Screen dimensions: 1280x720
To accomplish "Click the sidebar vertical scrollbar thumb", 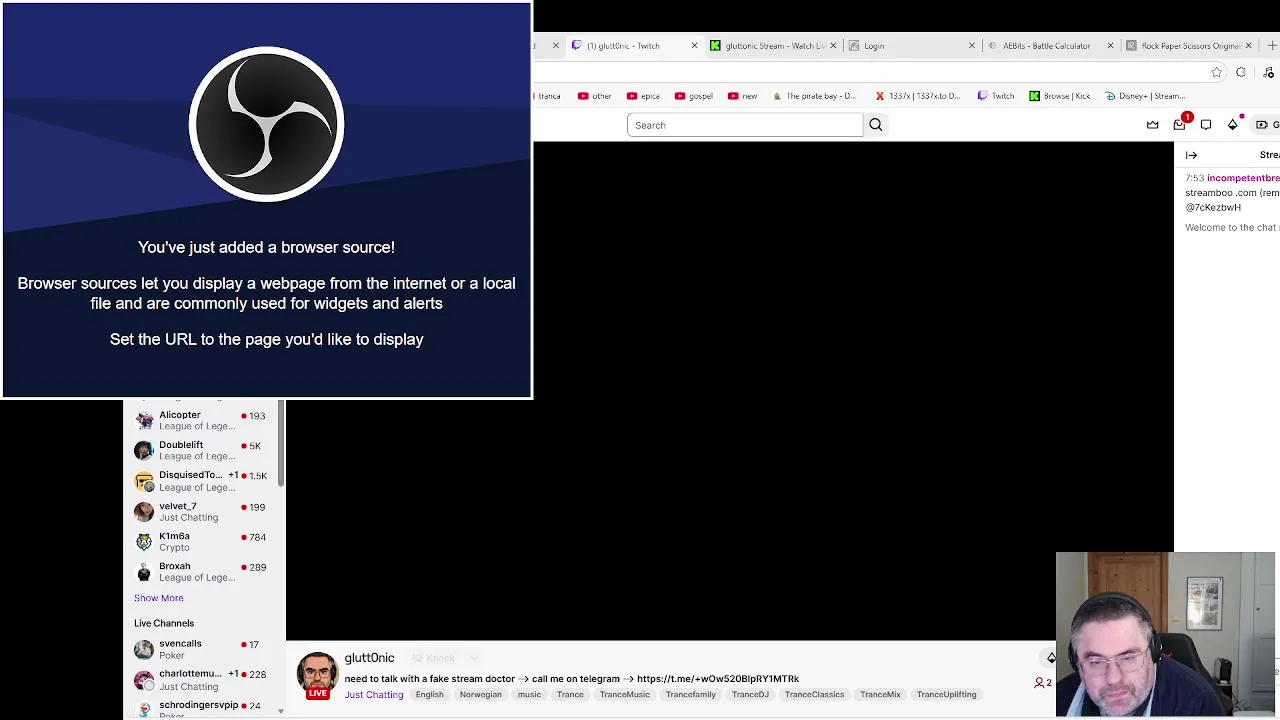I will click(x=281, y=445).
